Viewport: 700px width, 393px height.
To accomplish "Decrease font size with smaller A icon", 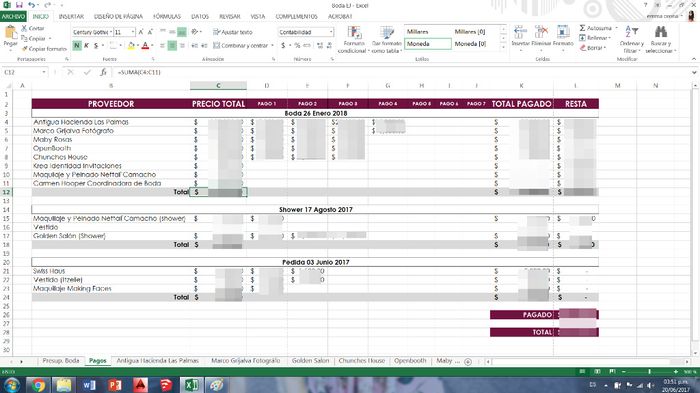I will click(x=150, y=32).
